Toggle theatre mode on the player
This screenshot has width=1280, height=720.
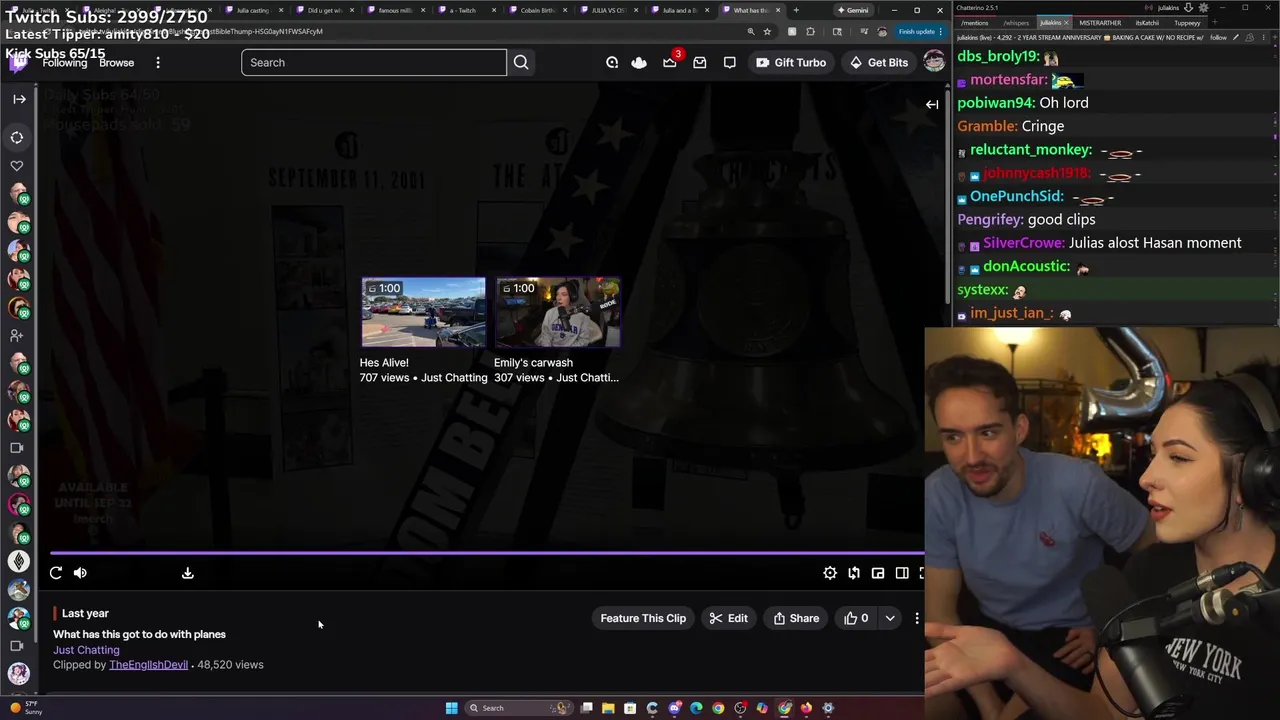pyautogui.click(x=902, y=573)
